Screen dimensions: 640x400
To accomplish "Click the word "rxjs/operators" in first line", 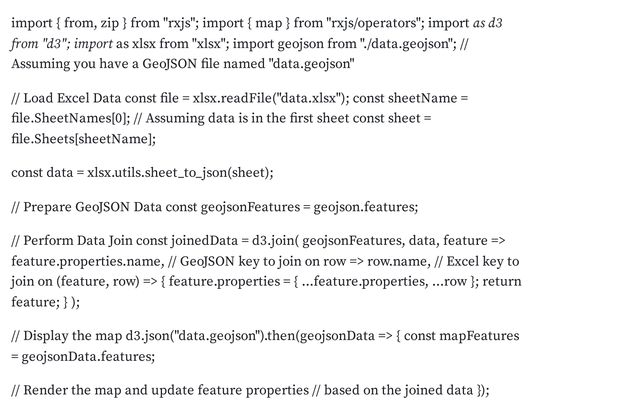I will point(374,23).
